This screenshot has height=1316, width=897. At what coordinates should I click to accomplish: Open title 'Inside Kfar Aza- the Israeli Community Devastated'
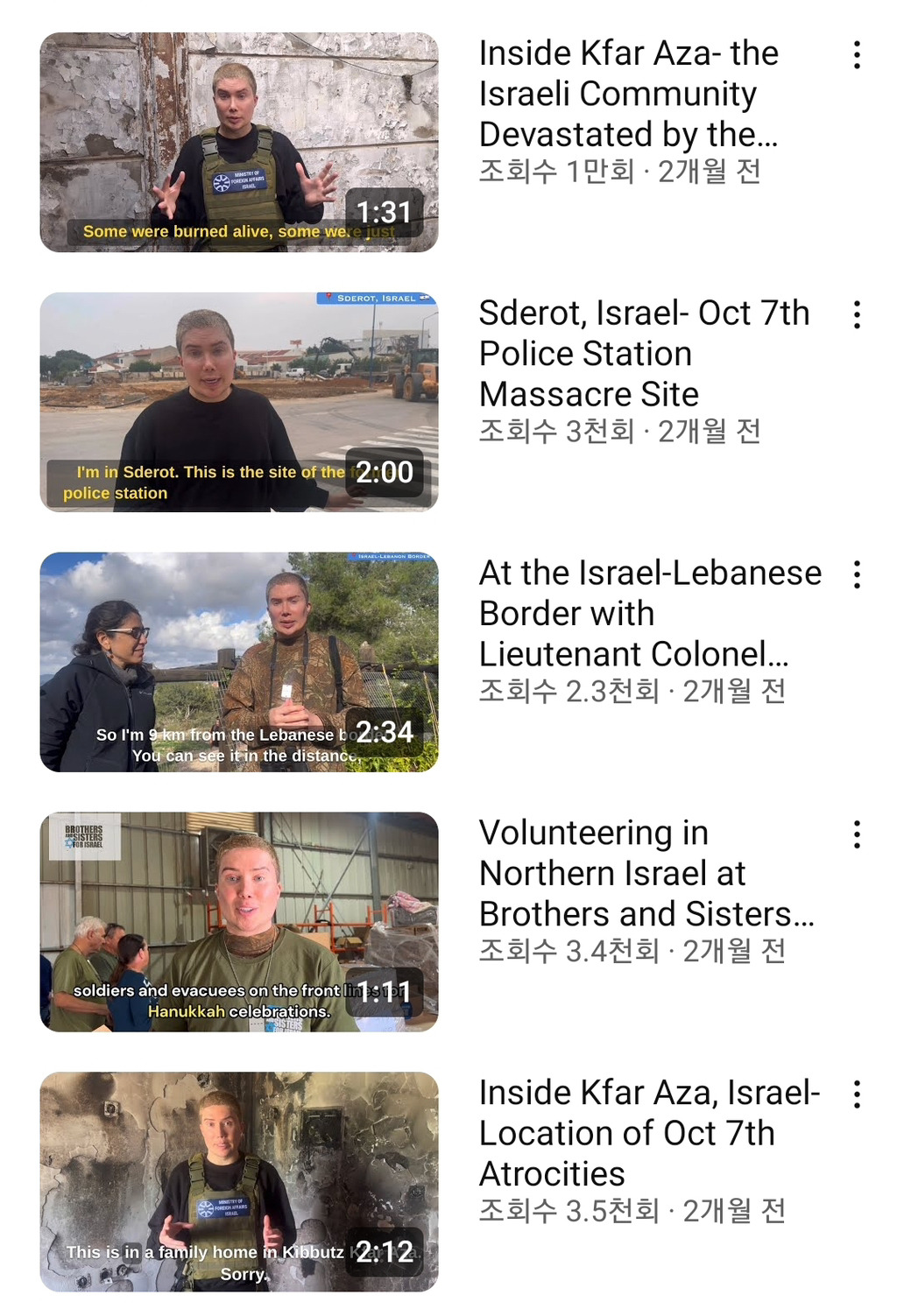[x=628, y=94]
